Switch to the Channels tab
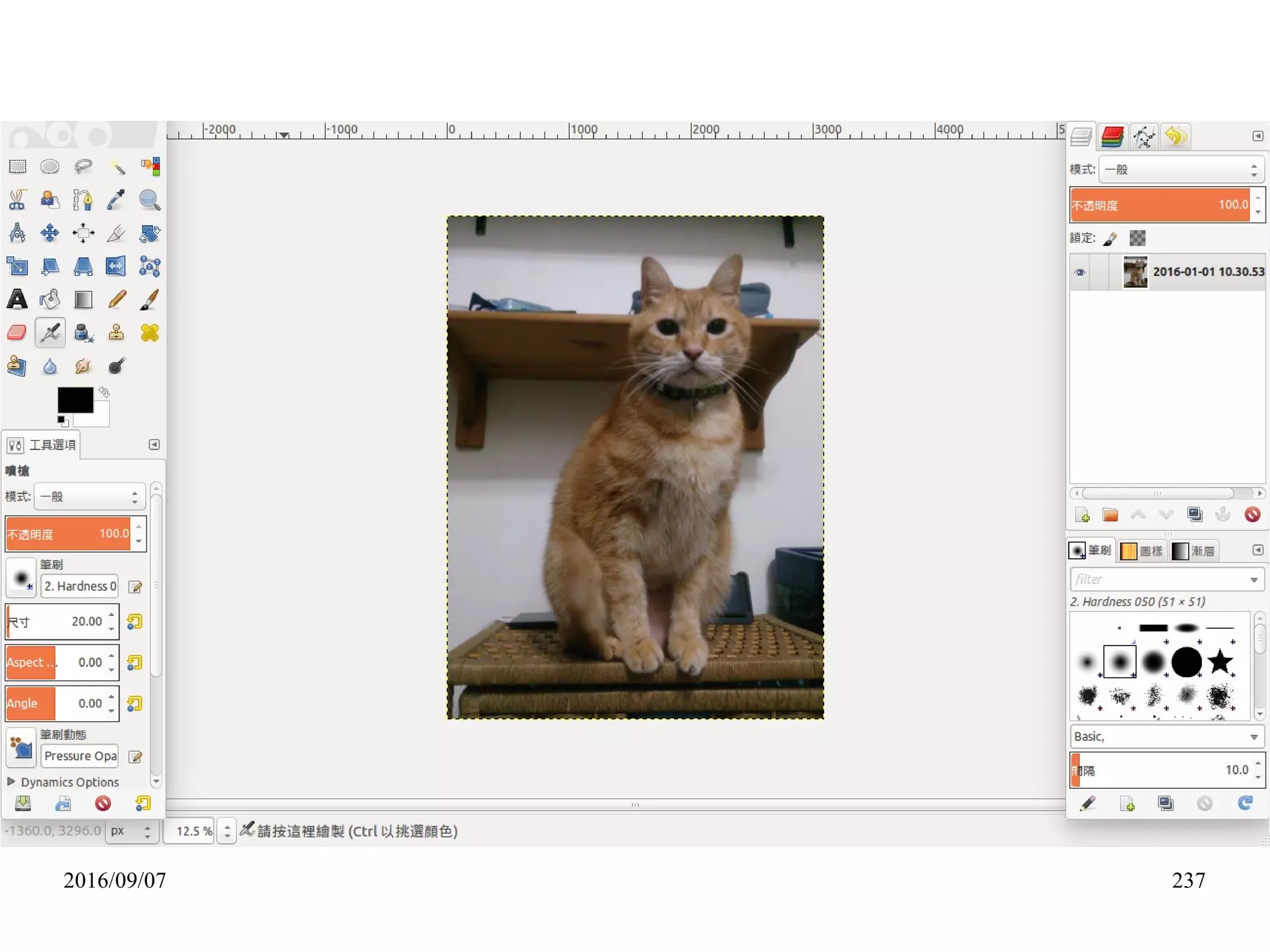Viewport: 1270px width, 952px height. pyautogui.click(x=1112, y=136)
